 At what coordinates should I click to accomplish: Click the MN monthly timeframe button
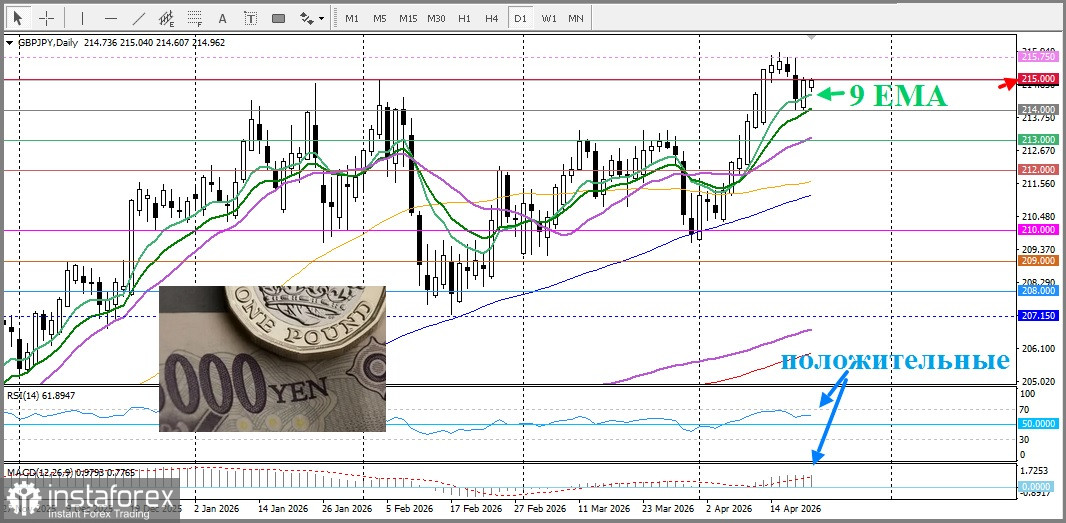coord(576,18)
